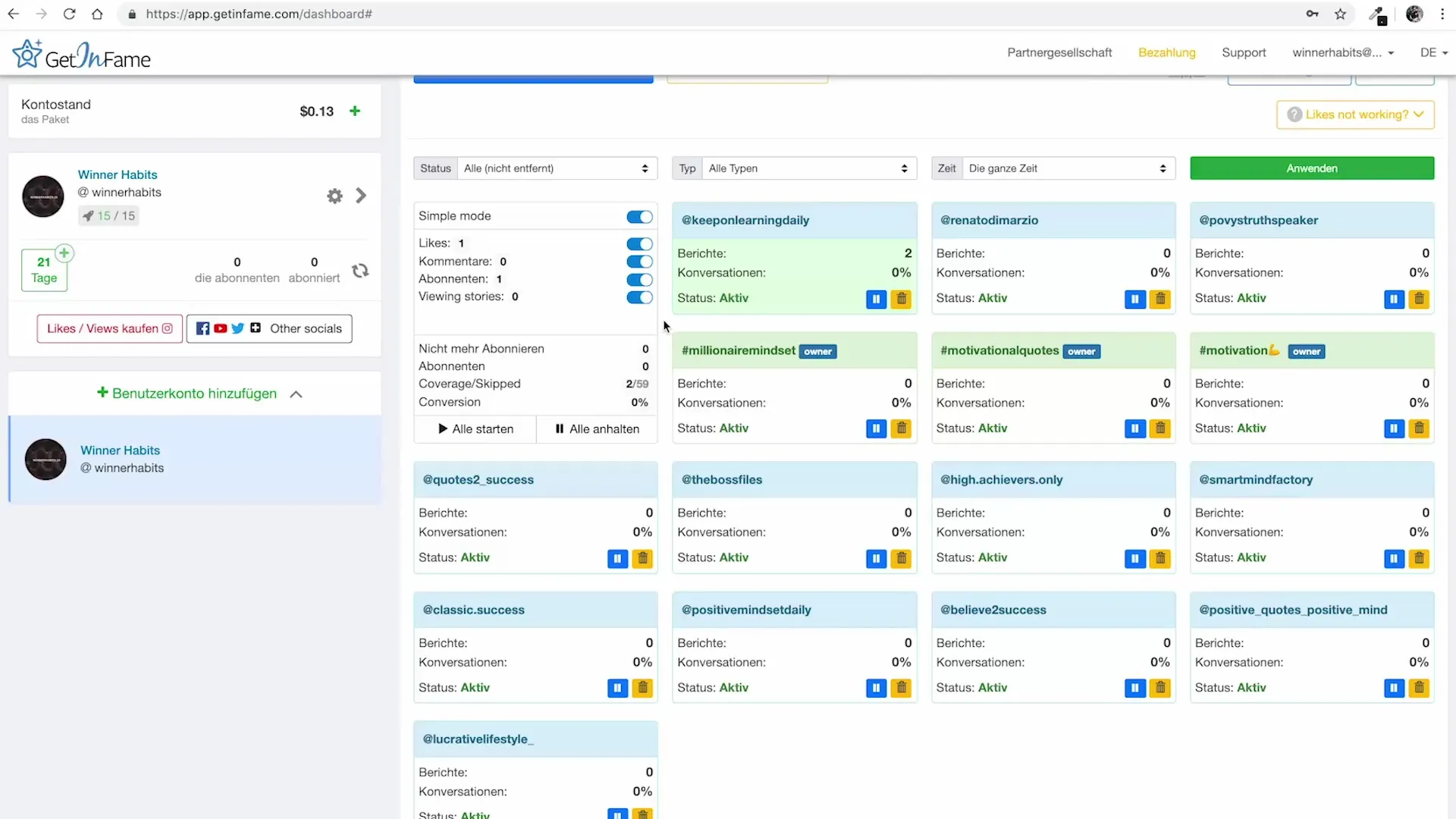Click the 21 Tage remaining box

pos(44,270)
